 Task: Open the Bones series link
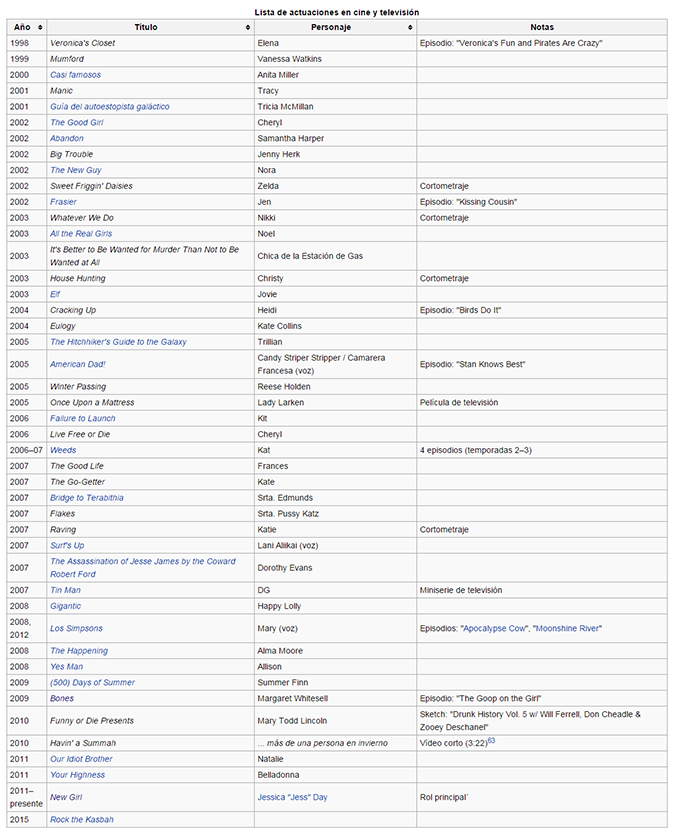(x=62, y=699)
